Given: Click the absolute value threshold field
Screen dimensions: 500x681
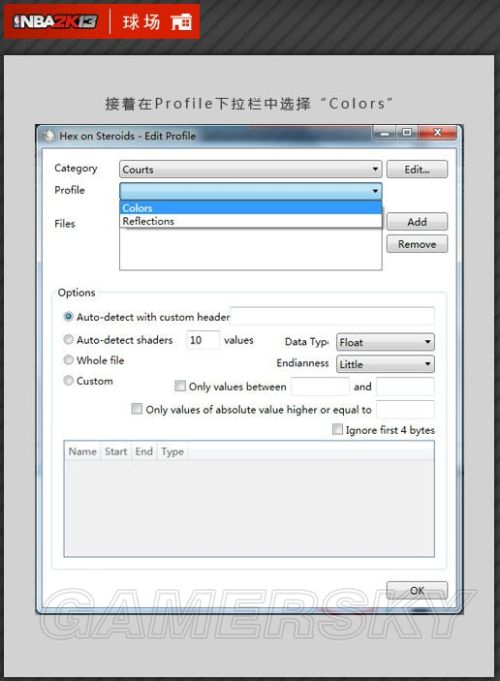Looking at the screenshot, I should pos(405,409).
